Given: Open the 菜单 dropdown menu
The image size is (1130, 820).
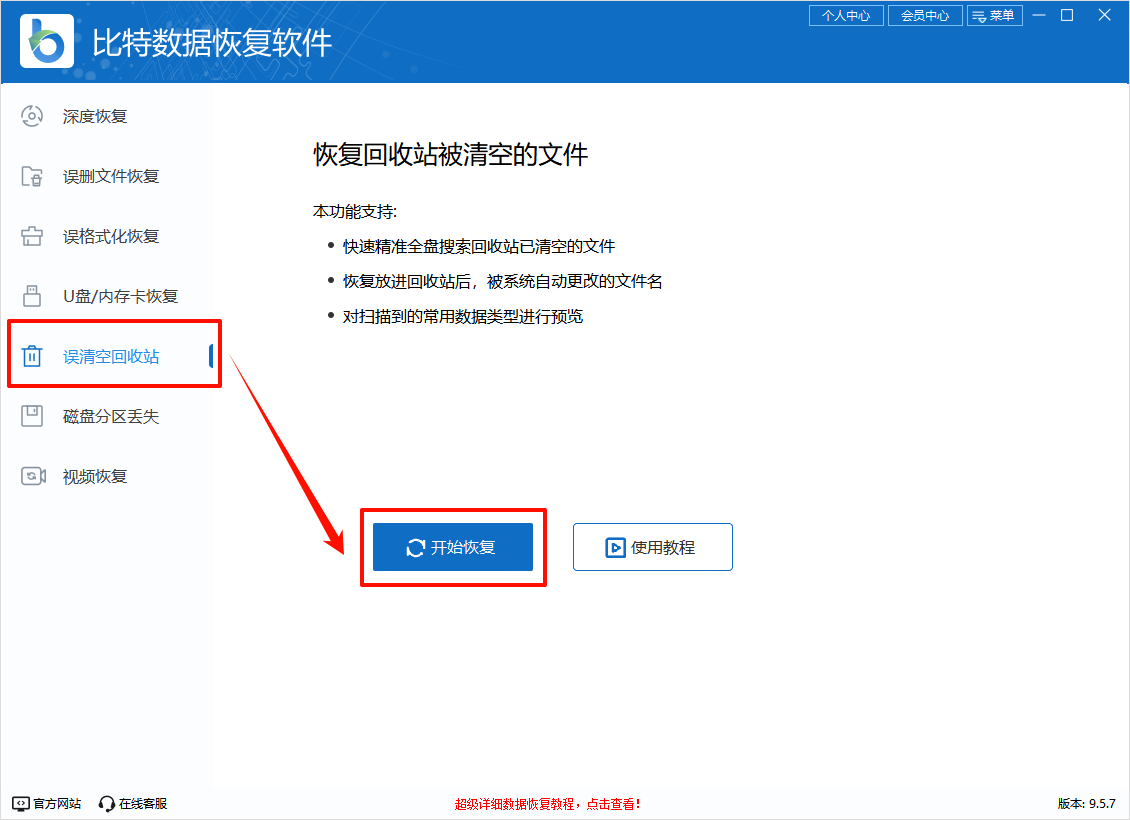Looking at the screenshot, I should pyautogui.click(x=995, y=15).
